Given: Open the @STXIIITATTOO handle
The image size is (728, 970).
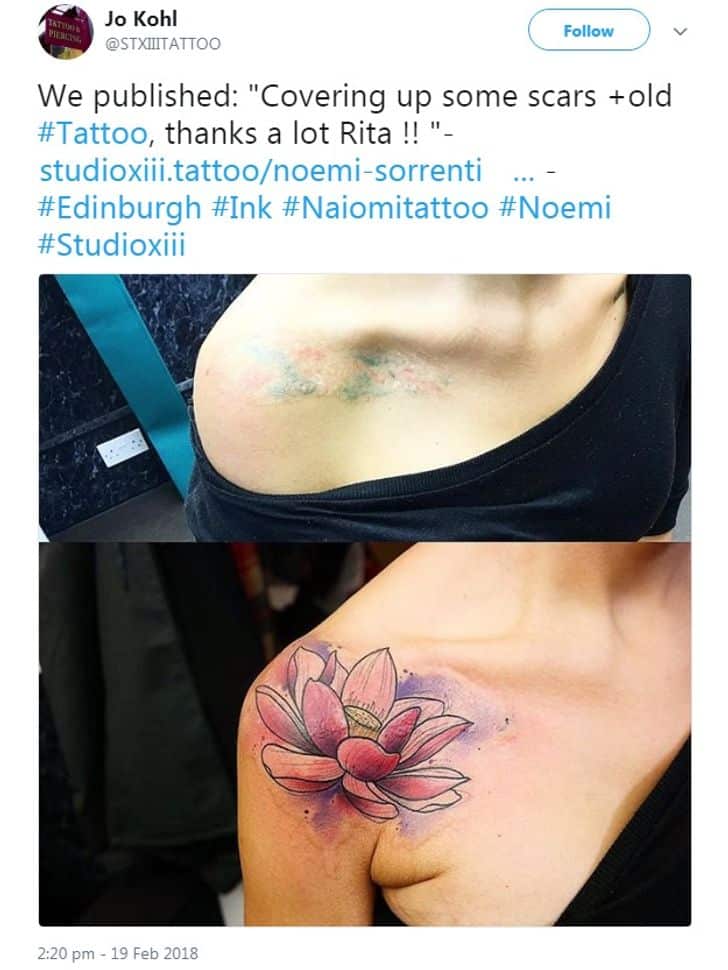Looking at the screenshot, I should [163, 44].
